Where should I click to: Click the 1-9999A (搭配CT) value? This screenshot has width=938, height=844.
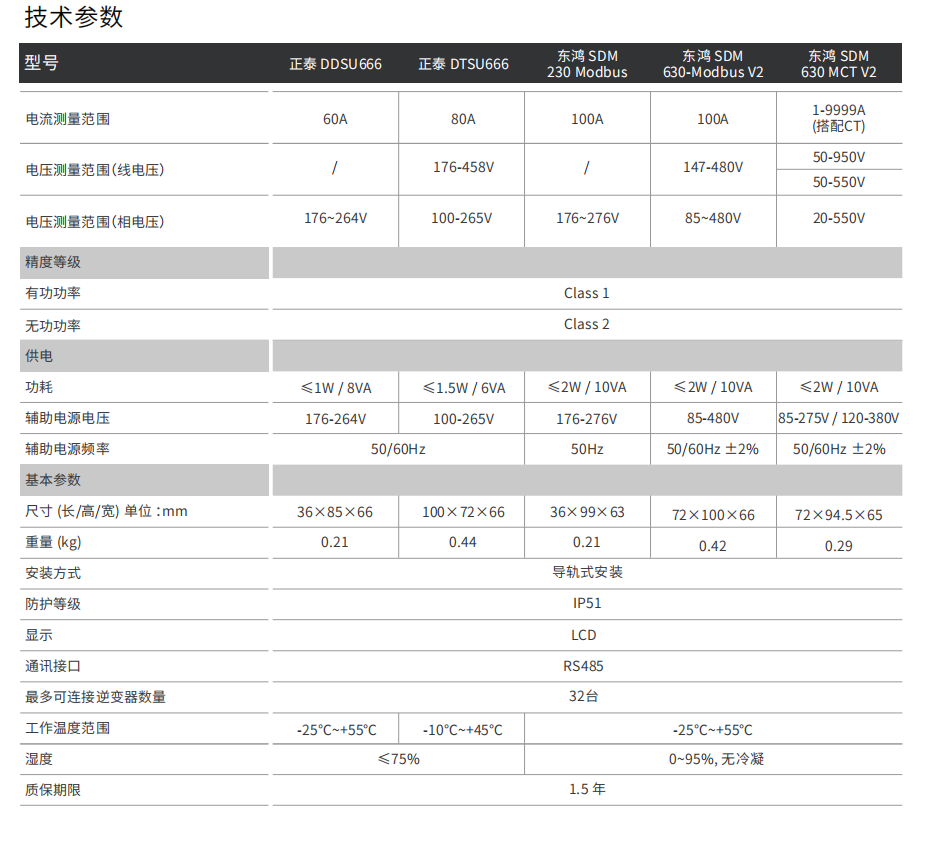click(839, 118)
